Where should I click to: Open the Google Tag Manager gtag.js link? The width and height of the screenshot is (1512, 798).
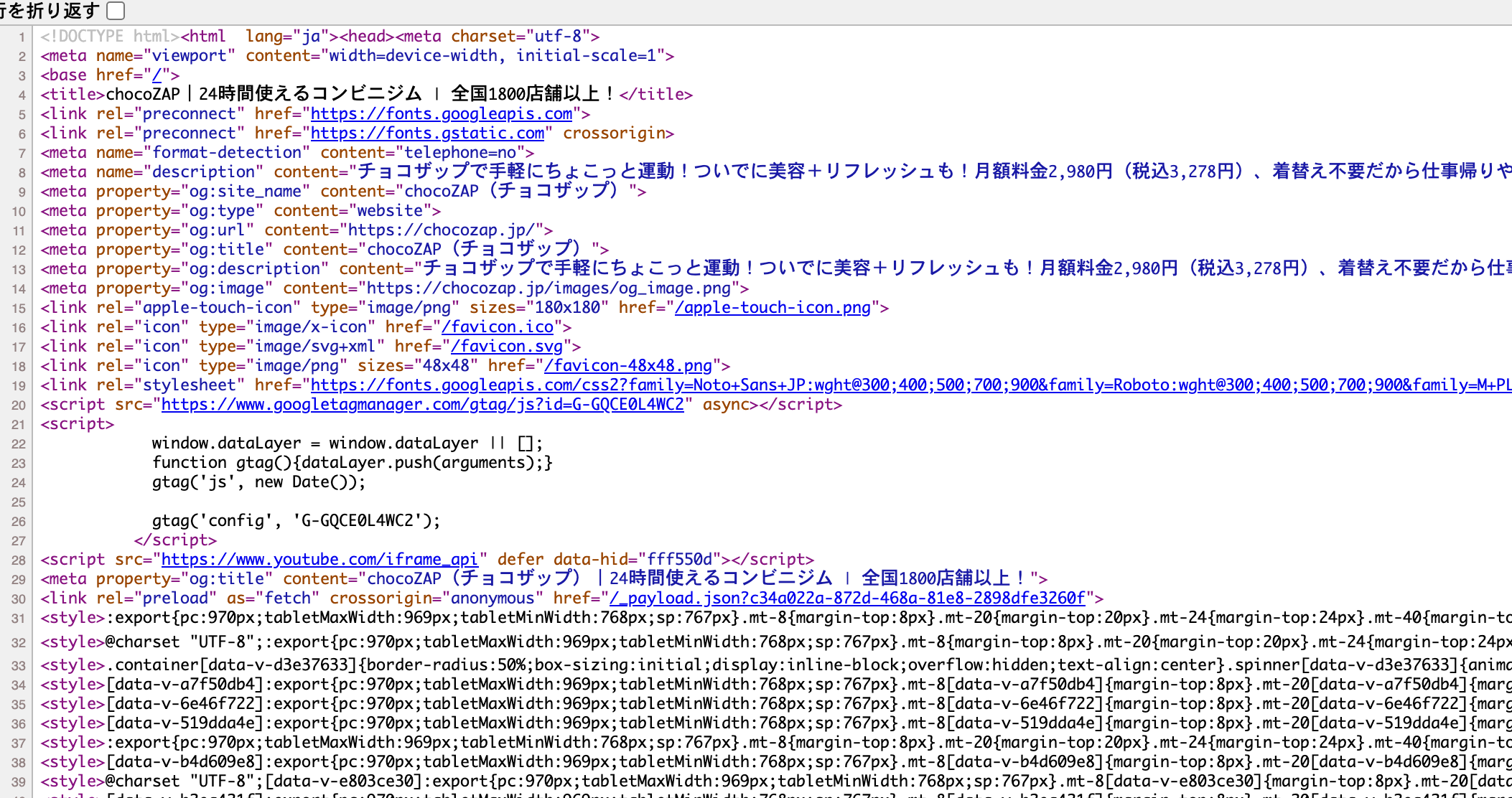click(423, 404)
